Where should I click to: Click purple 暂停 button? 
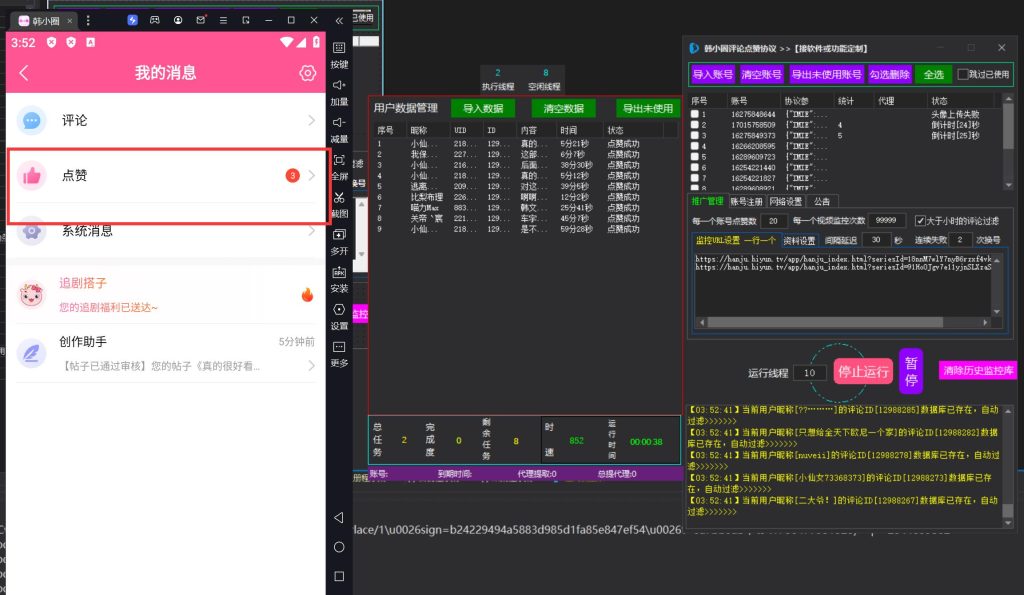(911, 371)
